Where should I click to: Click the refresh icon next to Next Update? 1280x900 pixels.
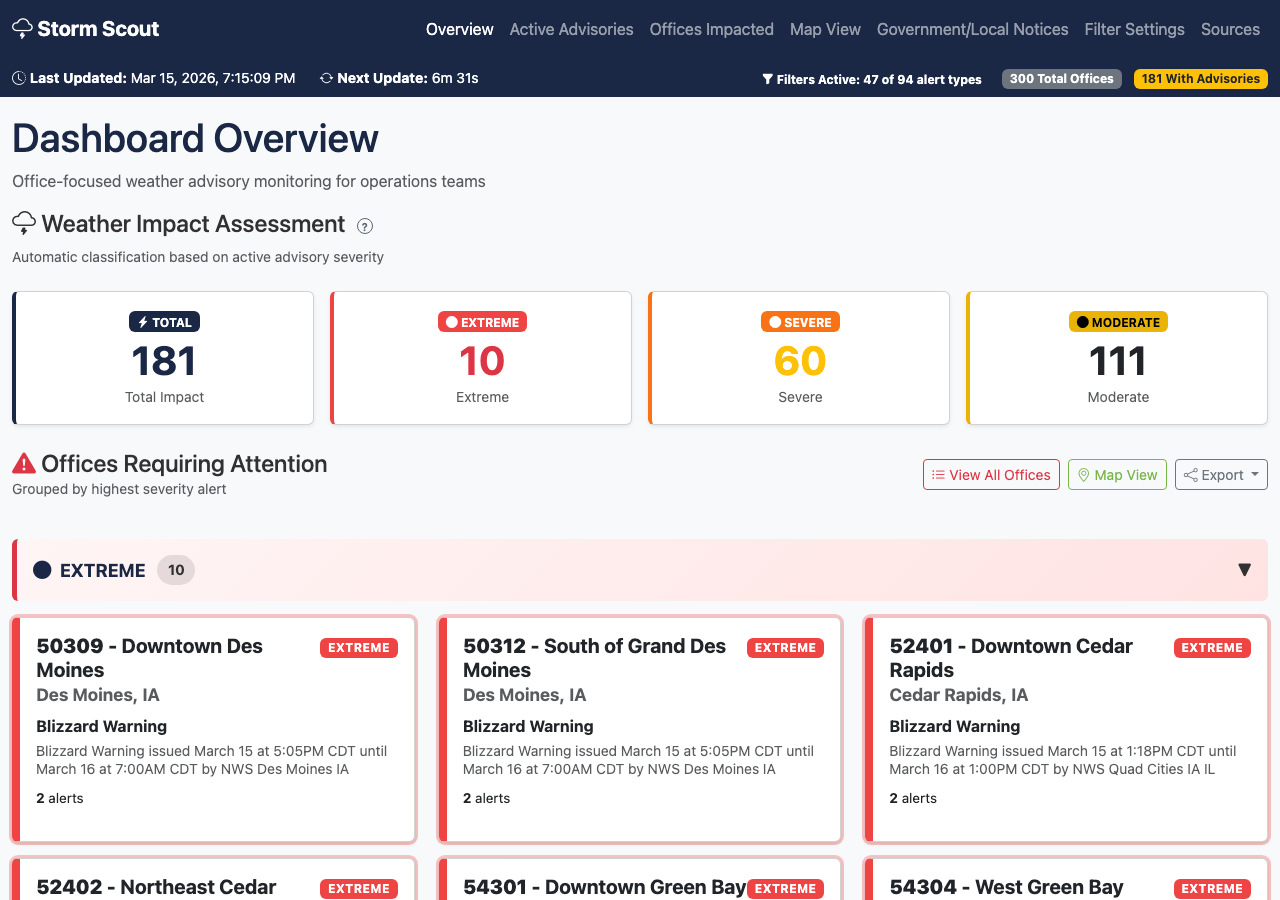(325, 78)
